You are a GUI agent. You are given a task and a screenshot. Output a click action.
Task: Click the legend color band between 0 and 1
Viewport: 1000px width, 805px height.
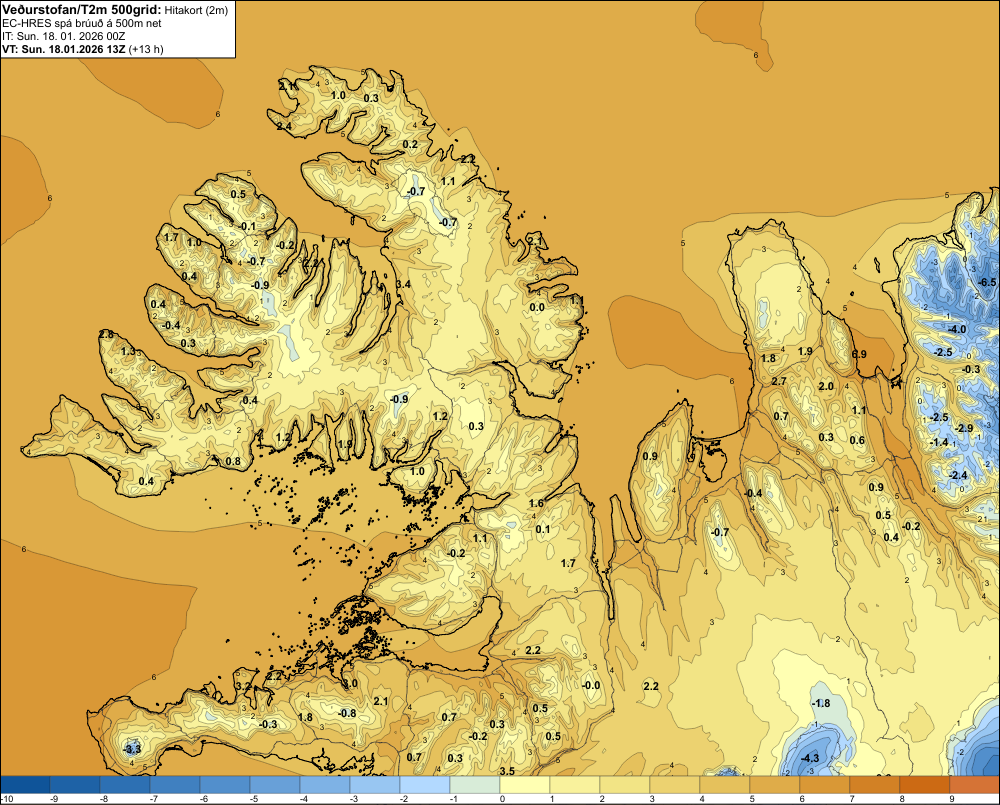click(x=525, y=784)
